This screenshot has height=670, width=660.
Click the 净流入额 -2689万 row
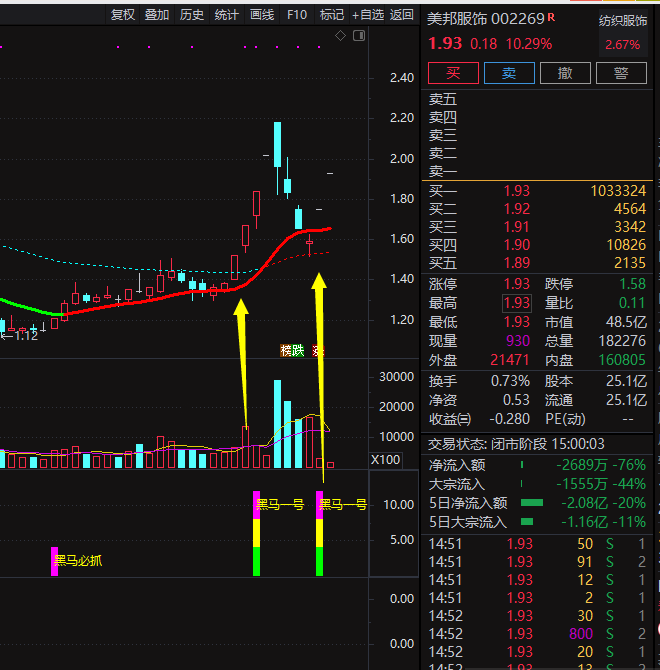coord(537,465)
